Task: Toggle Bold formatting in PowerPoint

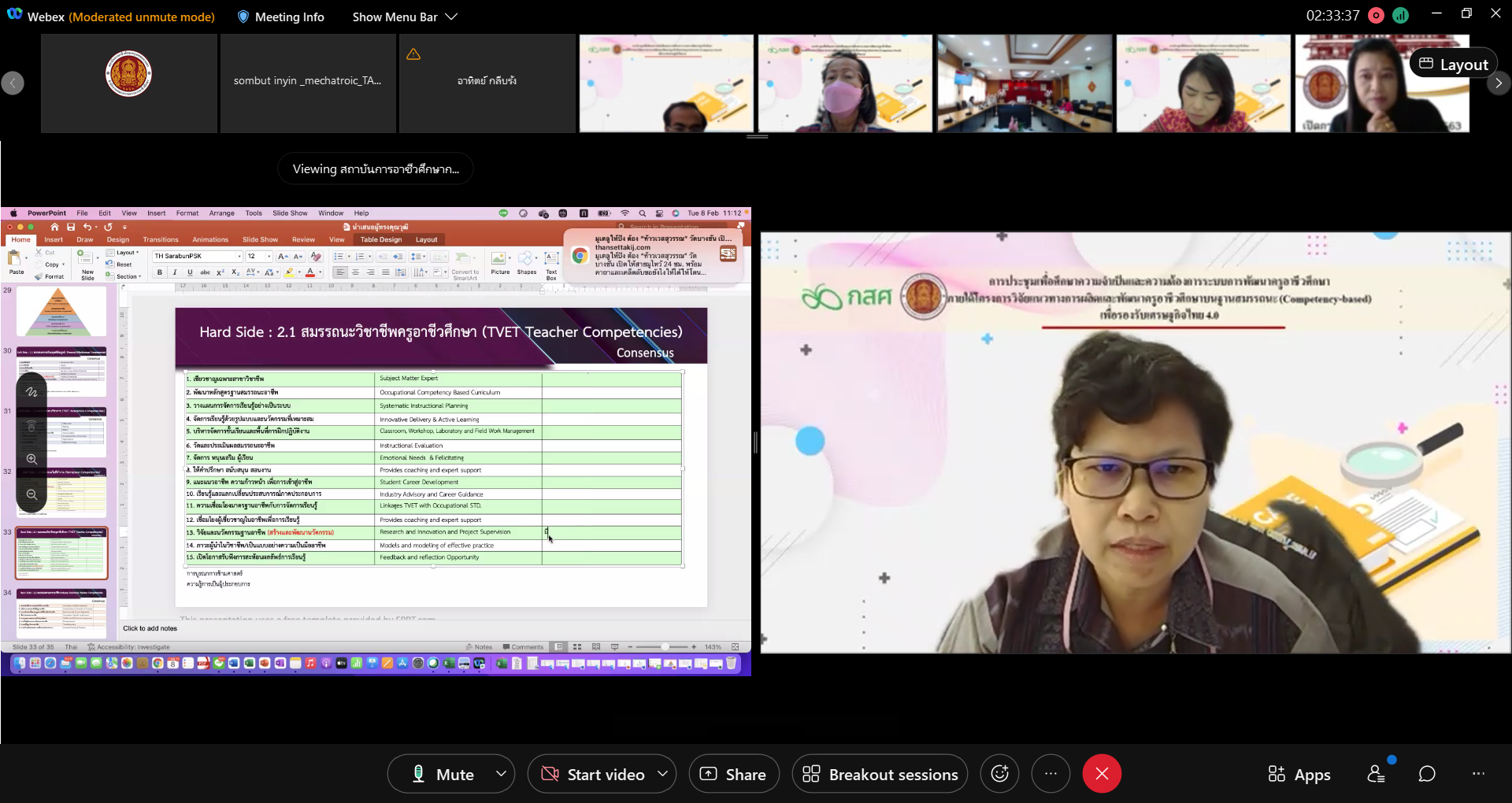Action: tap(160, 272)
